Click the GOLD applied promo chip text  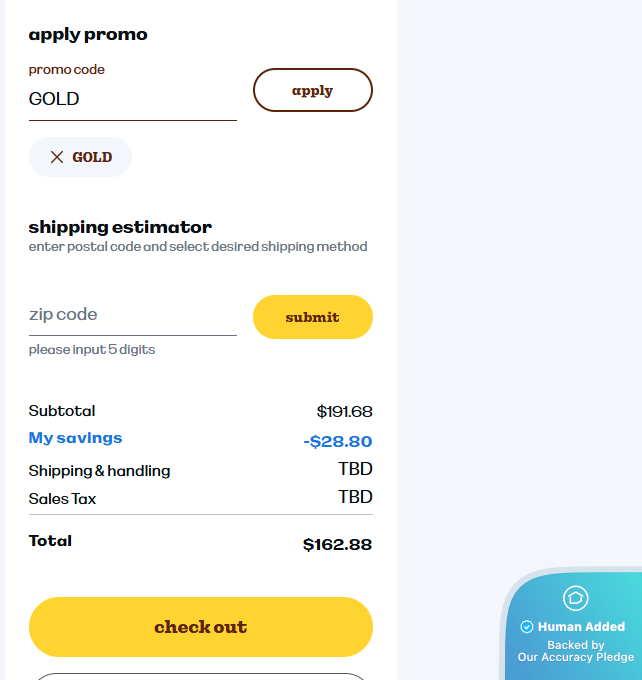[92, 157]
